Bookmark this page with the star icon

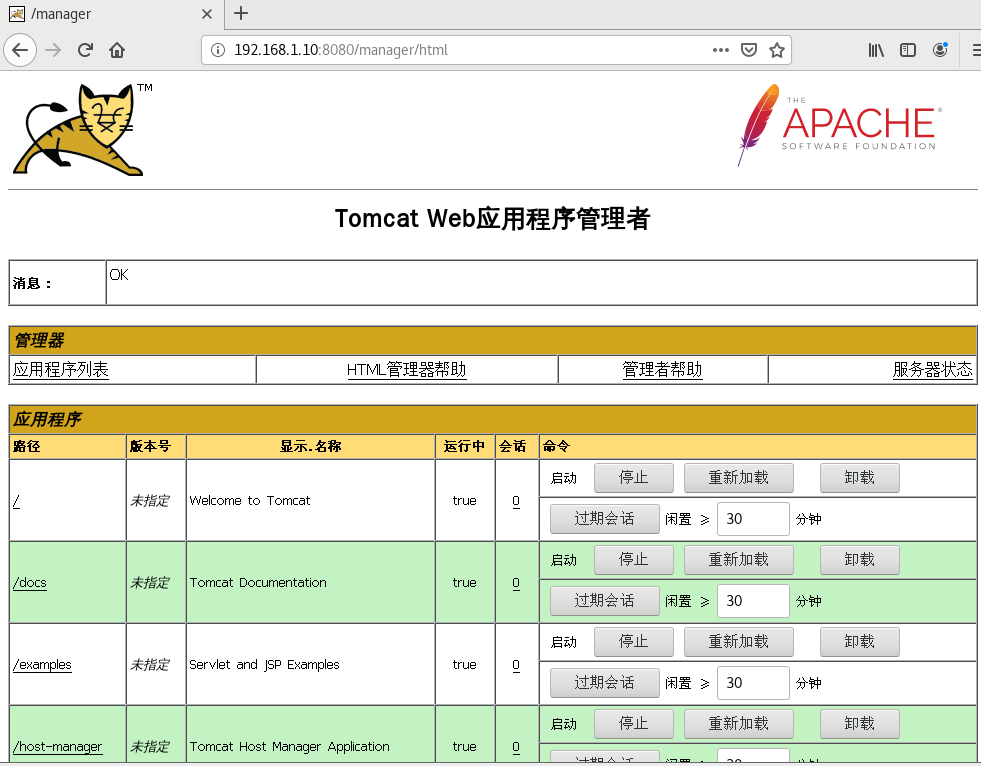(x=776, y=50)
